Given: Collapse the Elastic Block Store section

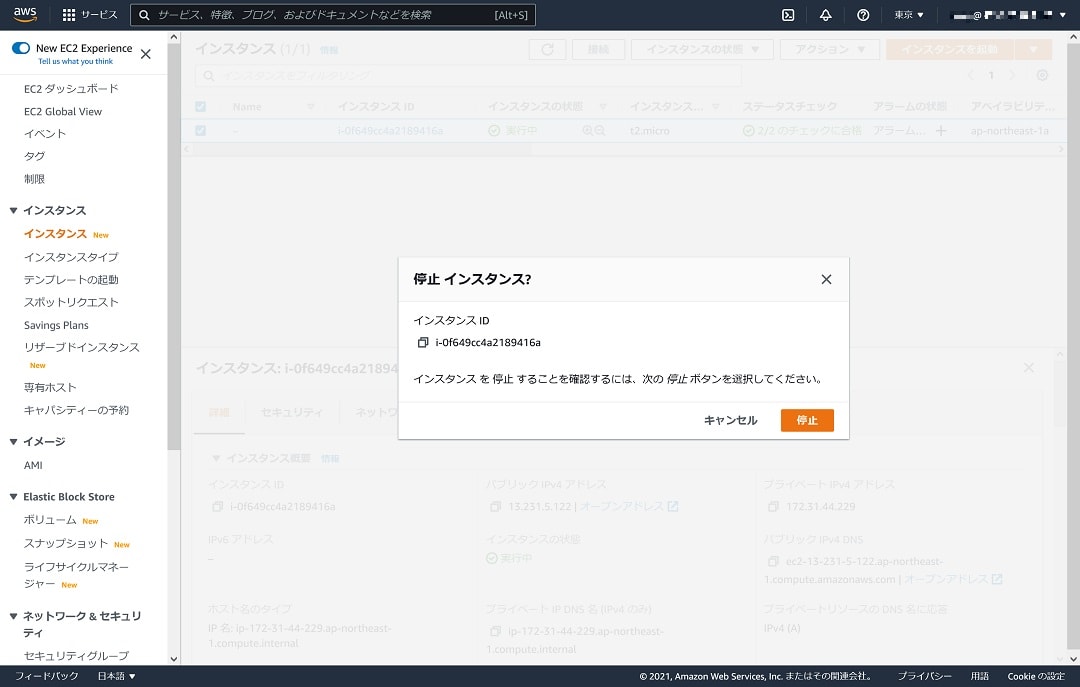Looking at the screenshot, I should (x=13, y=497).
